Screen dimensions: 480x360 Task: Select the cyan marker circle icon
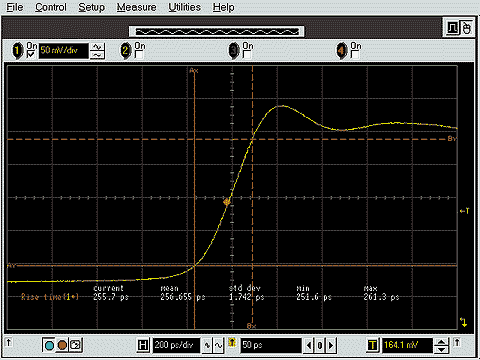(x=49, y=345)
